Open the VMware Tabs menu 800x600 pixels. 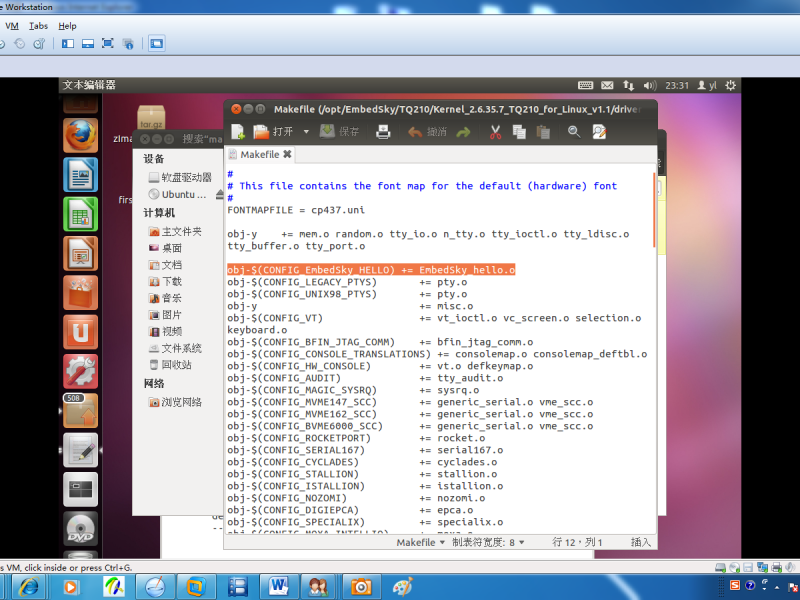pyautogui.click(x=38, y=25)
